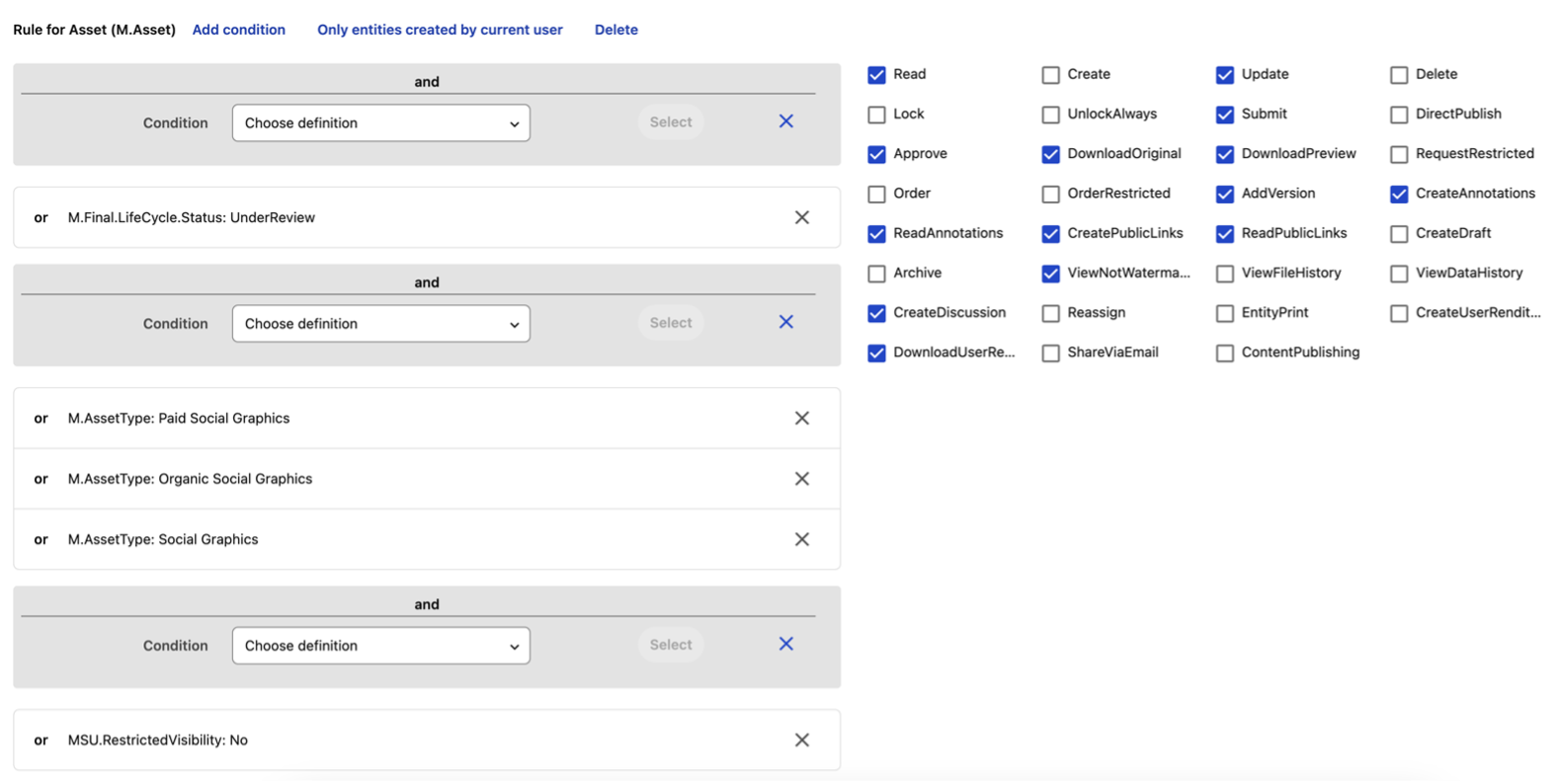Check the ShareViaEmail permission box
This screenshot has width=1560, height=784.
tap(1050, 353)
